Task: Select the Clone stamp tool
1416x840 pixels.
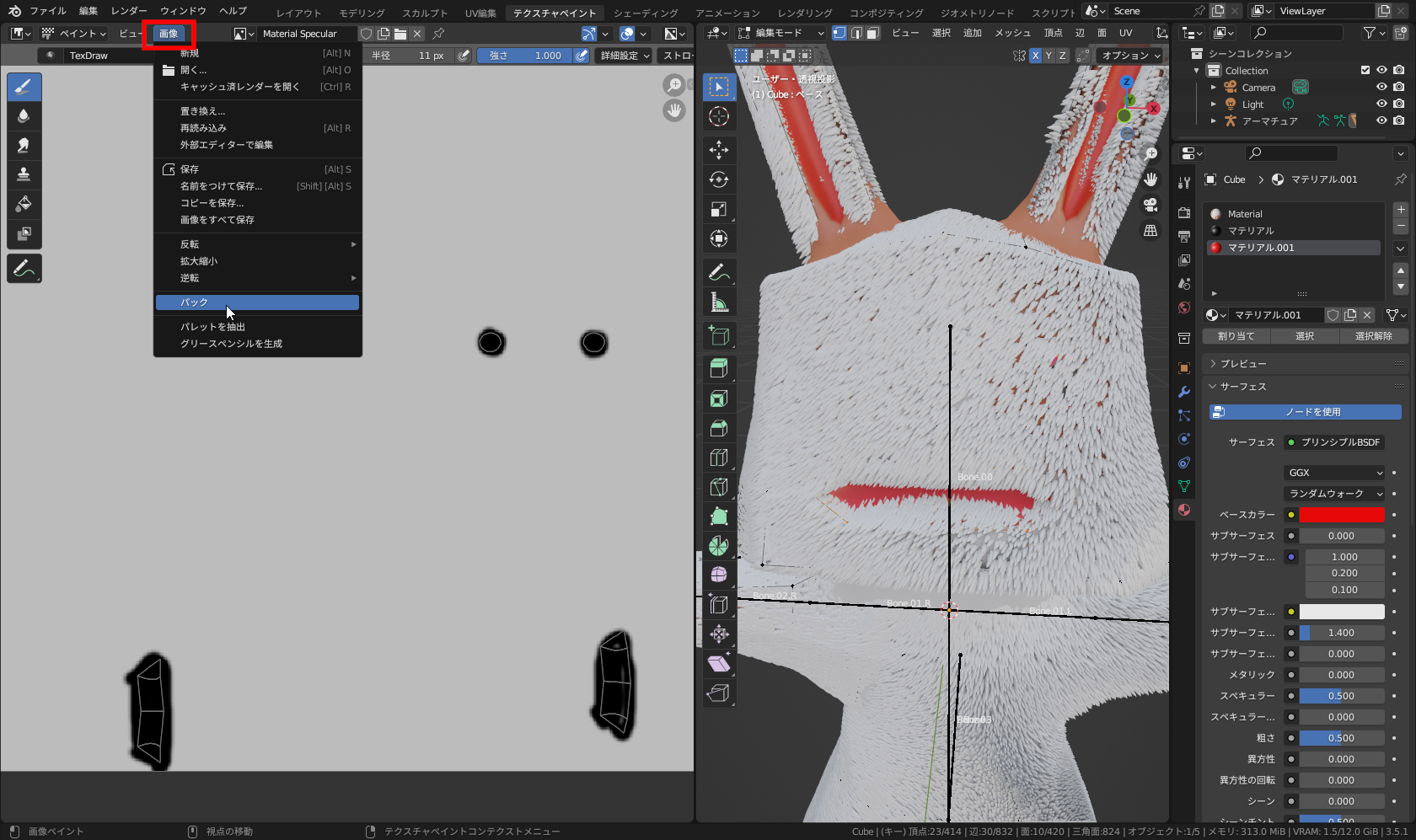Action: pos(24,174)
